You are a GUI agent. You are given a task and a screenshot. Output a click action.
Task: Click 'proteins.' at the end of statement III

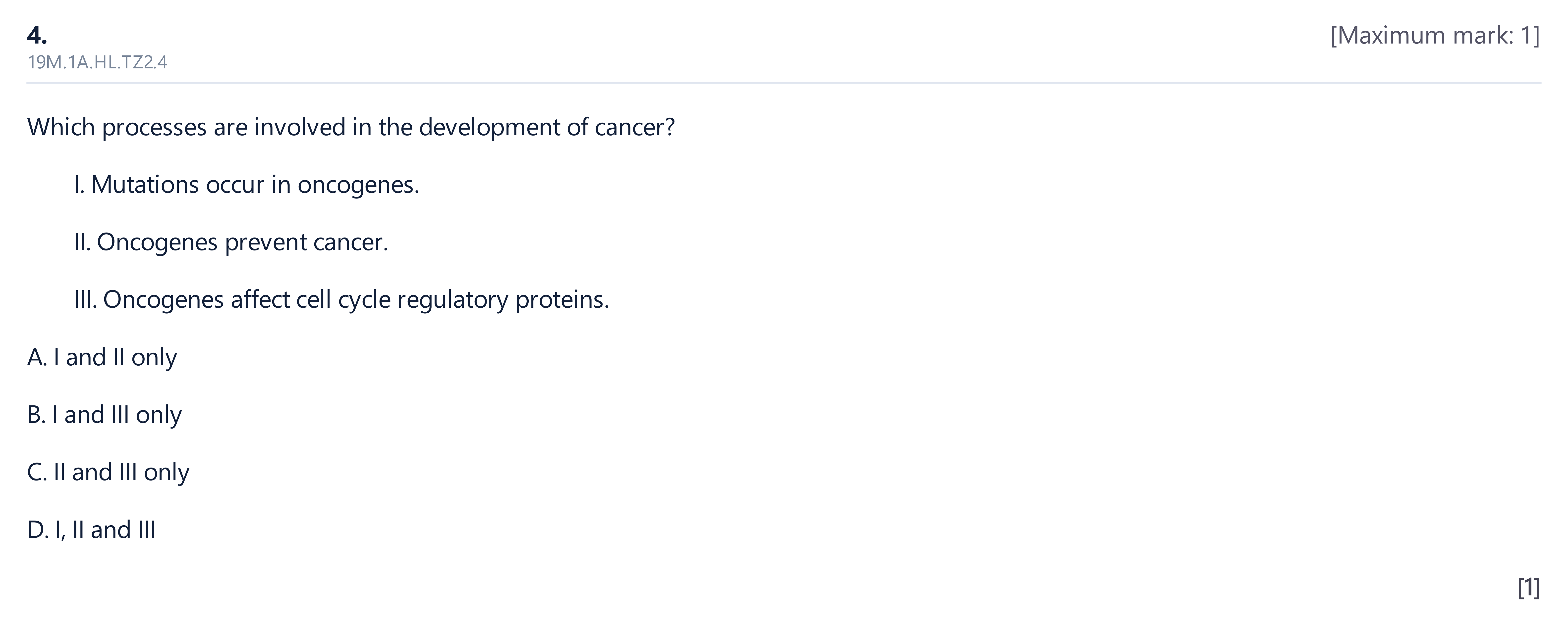[x=562, y=300]
